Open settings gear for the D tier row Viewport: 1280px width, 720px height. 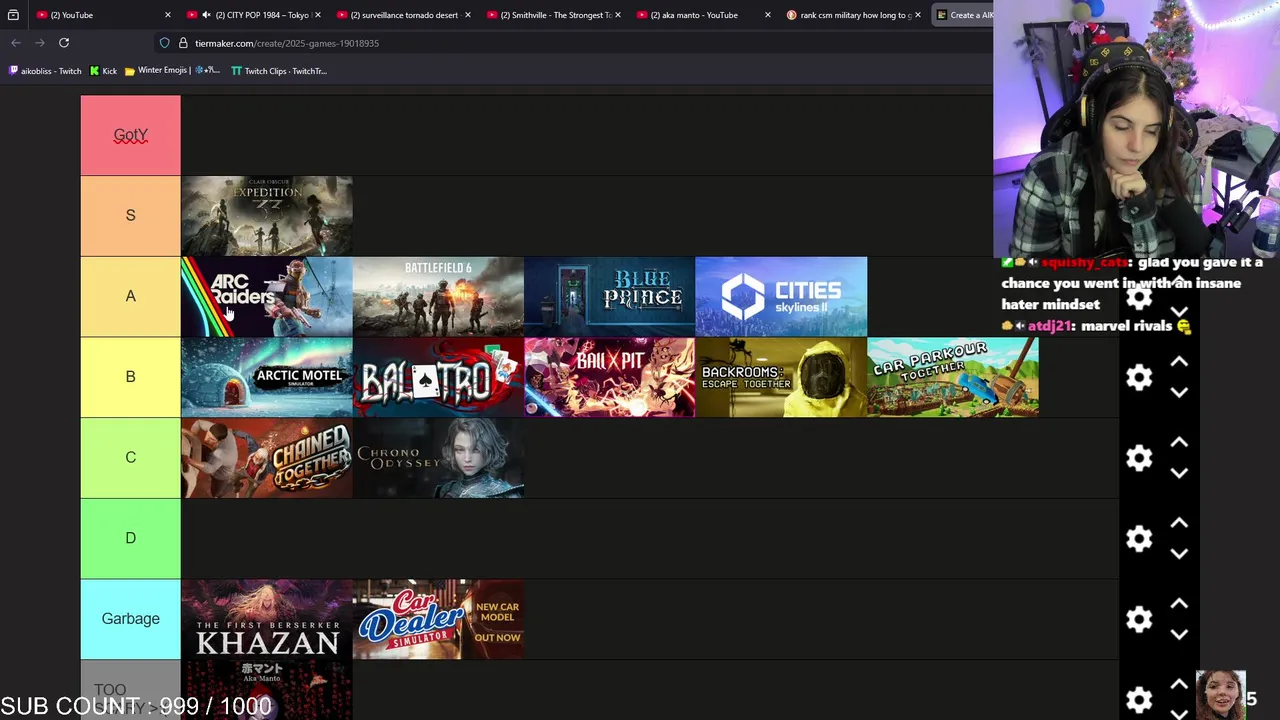tap(1139, 539)
